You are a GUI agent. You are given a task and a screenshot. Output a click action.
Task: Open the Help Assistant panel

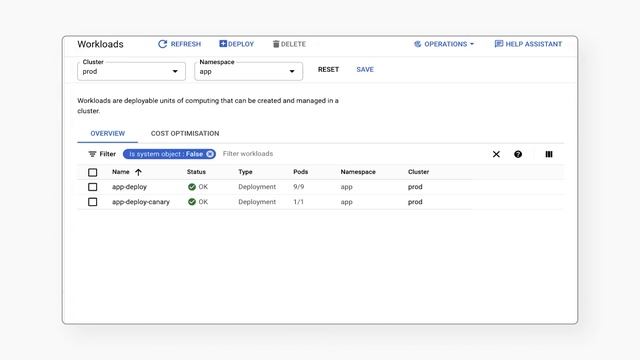528,44
